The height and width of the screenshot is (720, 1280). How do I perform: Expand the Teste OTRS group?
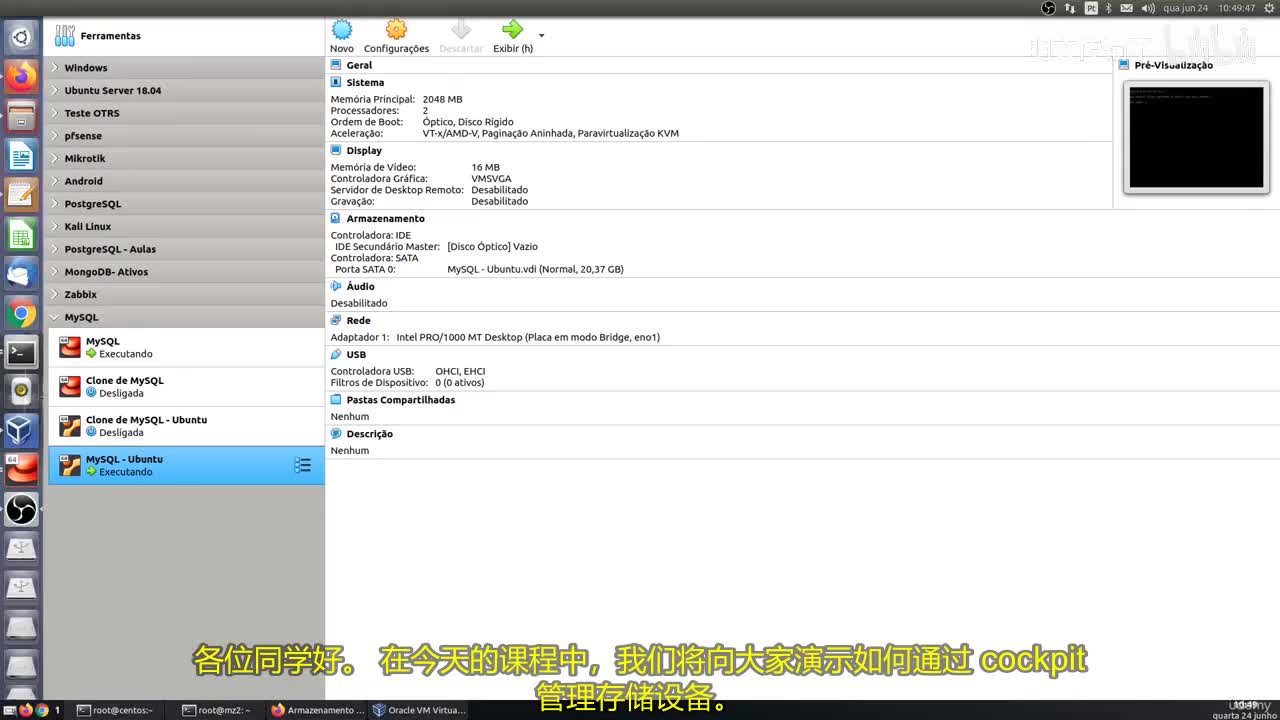point(54,113)
